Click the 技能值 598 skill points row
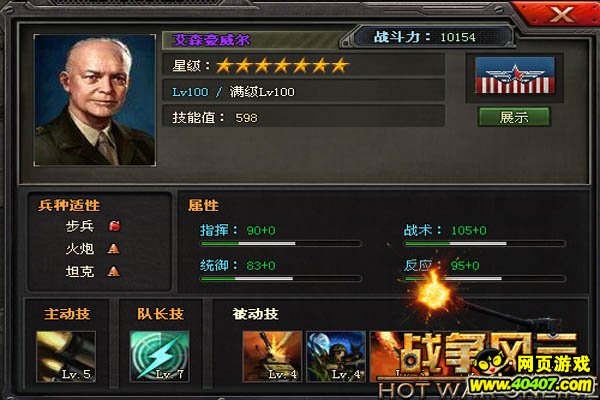The width and height of the screenshot is (600, 400). click(x=303, y=118)
